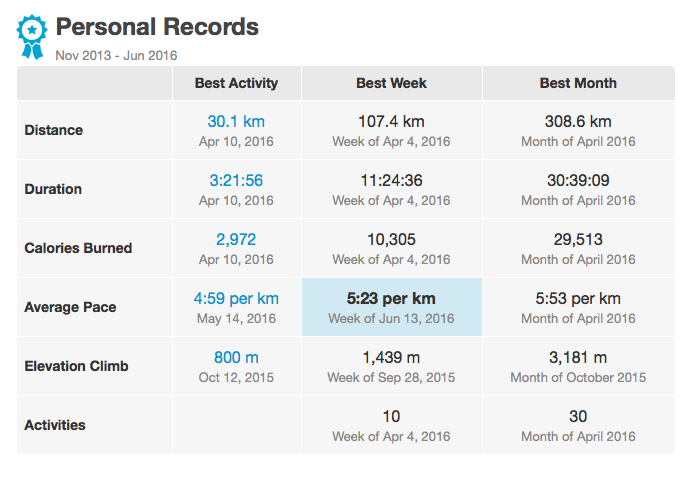The image size is (690, 487).
Task: Select the 308.6 km best month cell
Action: tap(578, 122)
